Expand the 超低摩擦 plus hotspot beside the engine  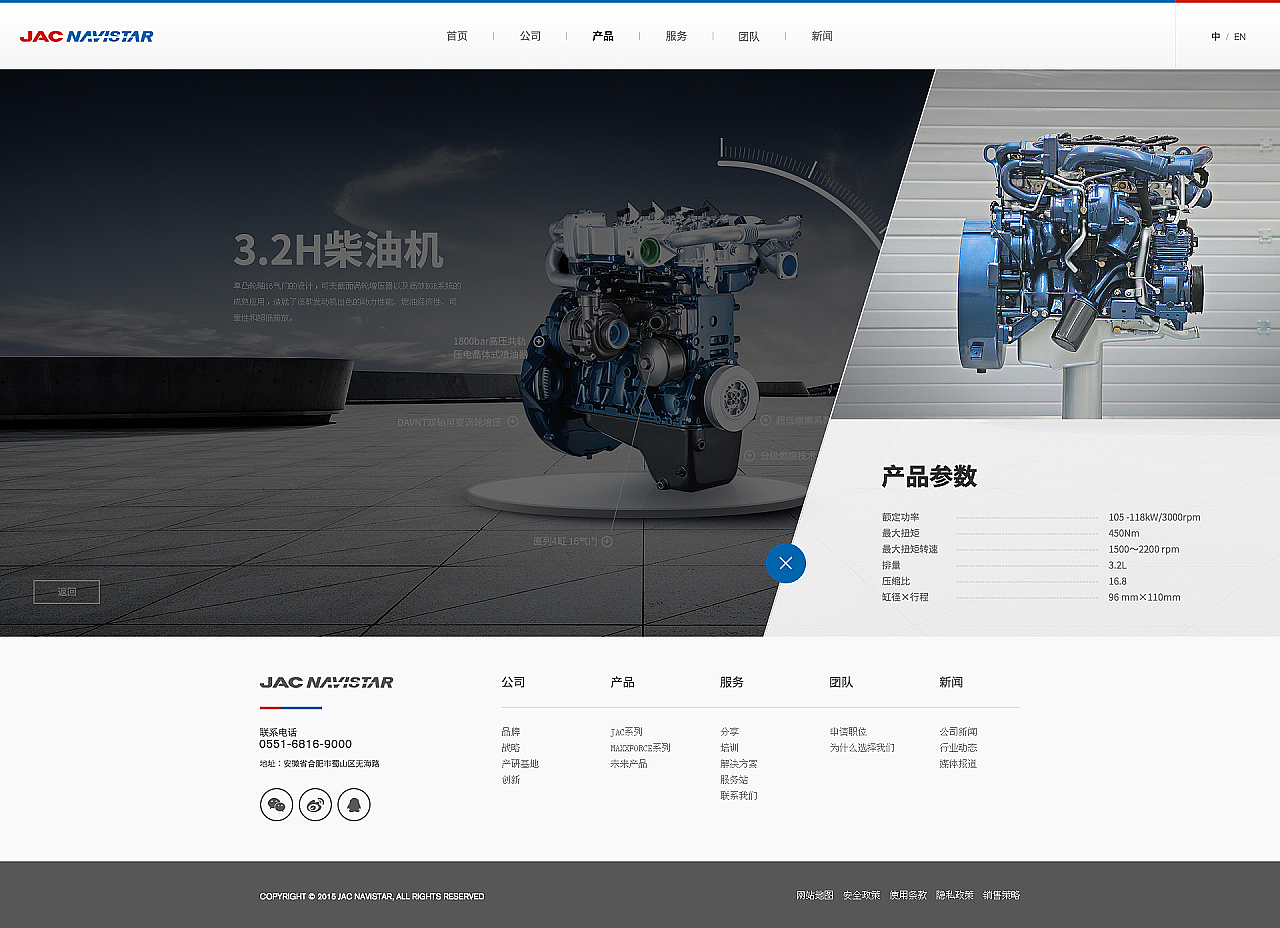(766, 421)
